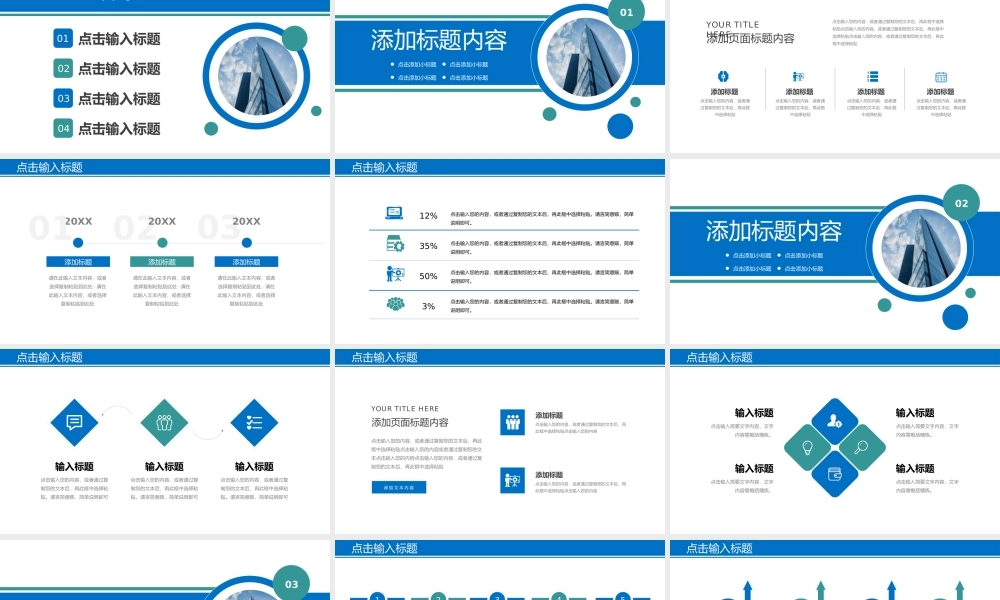Screen dimensions: 1000x600
Task: Click the header bar of the 20XX timeline slide
Action: [x=165, y=167]
